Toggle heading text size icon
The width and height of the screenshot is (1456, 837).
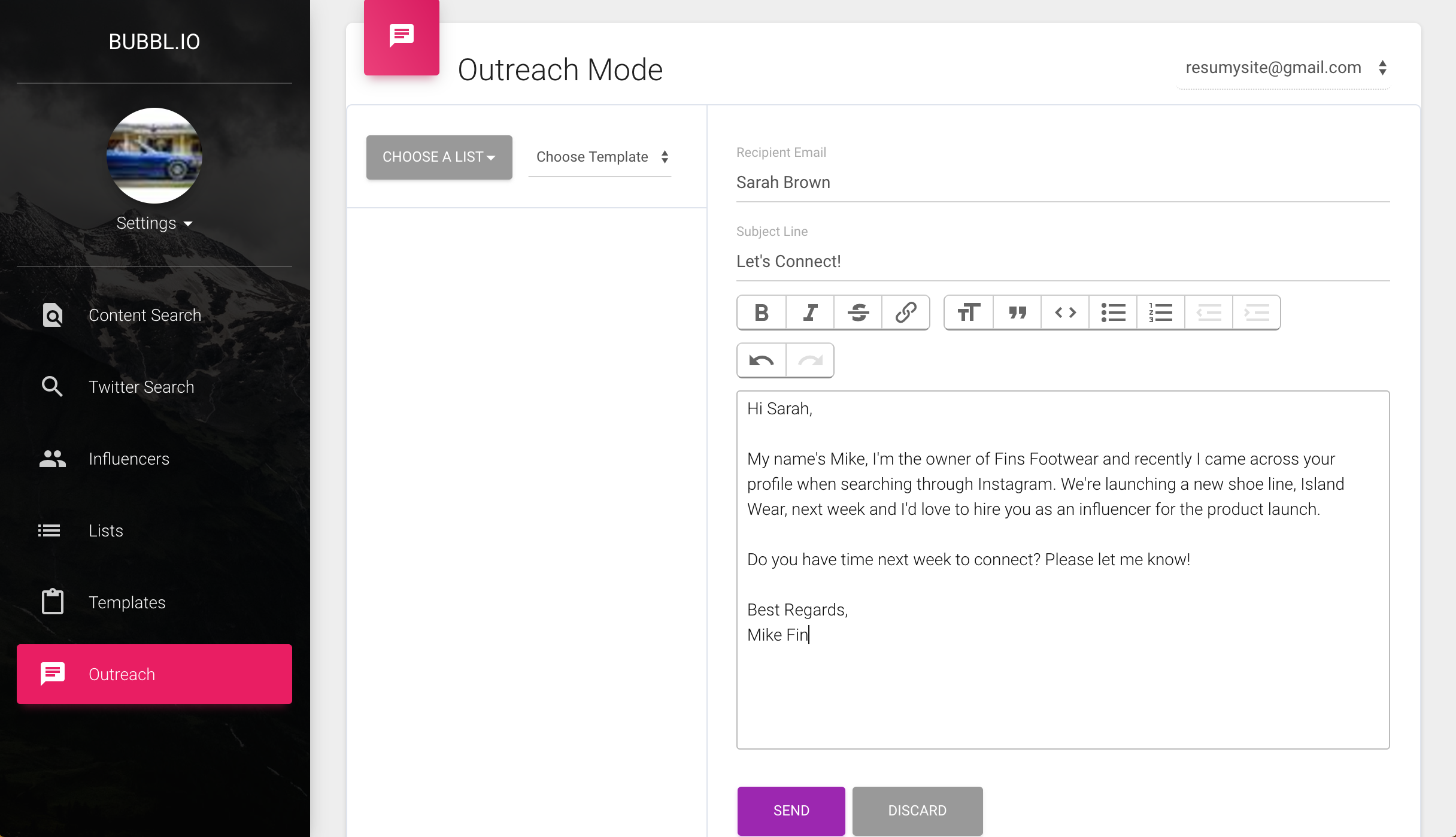(969, 313)
